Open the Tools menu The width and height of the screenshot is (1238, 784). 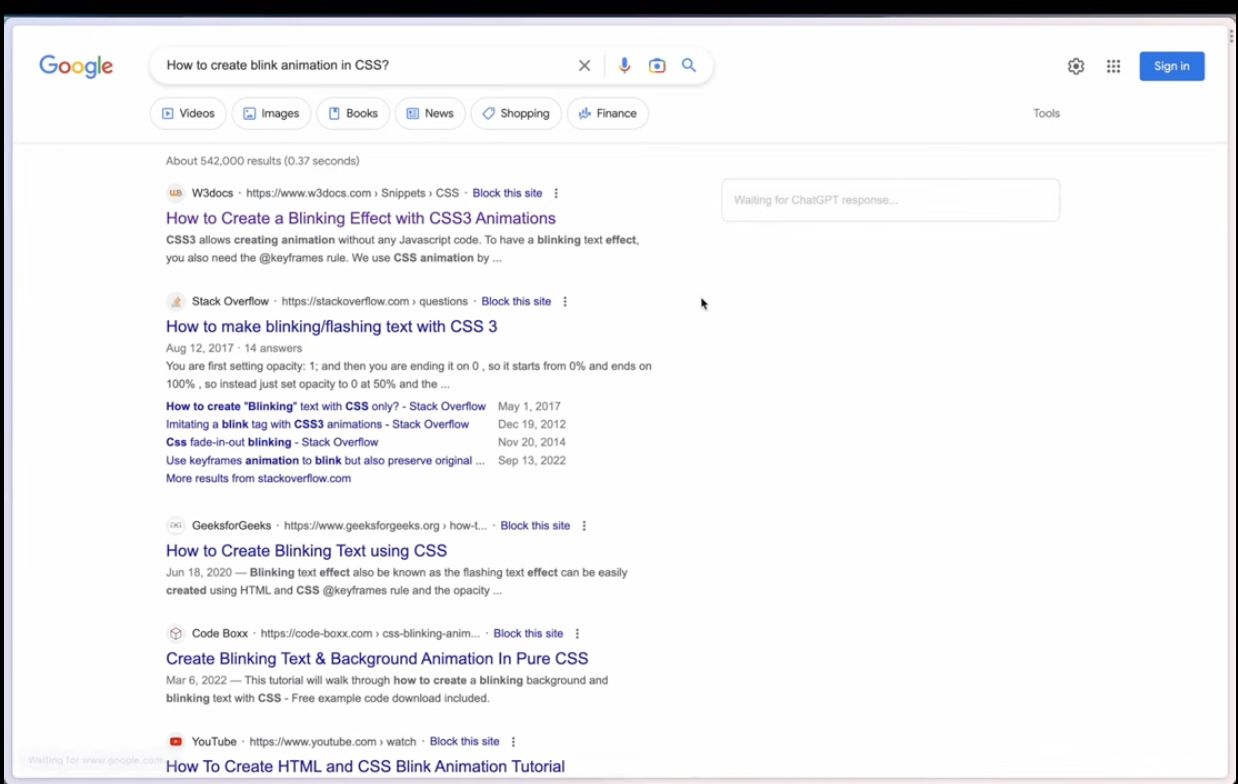click(x=1046, y=113)
